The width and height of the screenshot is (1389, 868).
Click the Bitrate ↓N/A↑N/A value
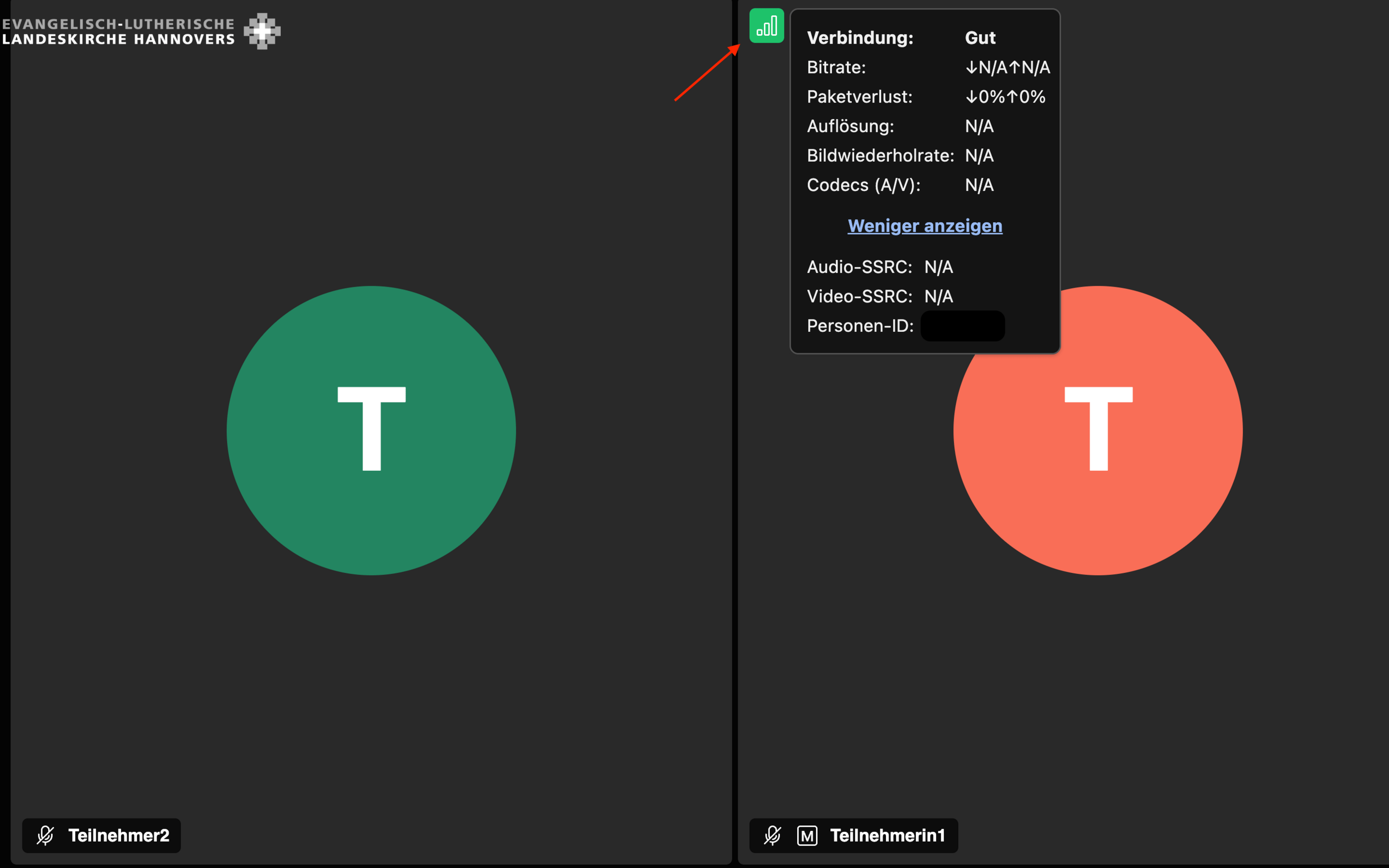1008,67
